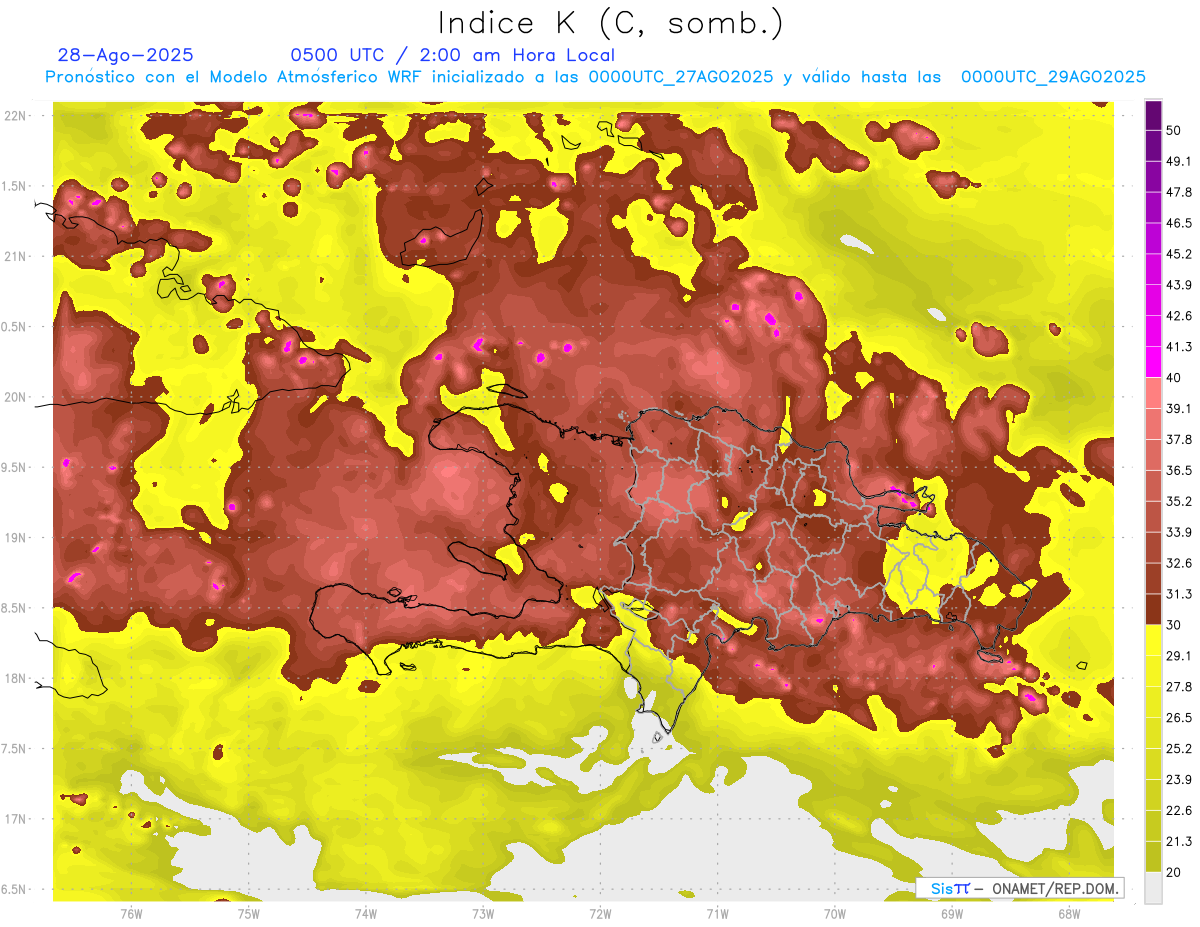1200x927 pixels.
Task: Click the '0500 UTC / 2:00 am Hora Local' time text
Action: pos(453,55)
